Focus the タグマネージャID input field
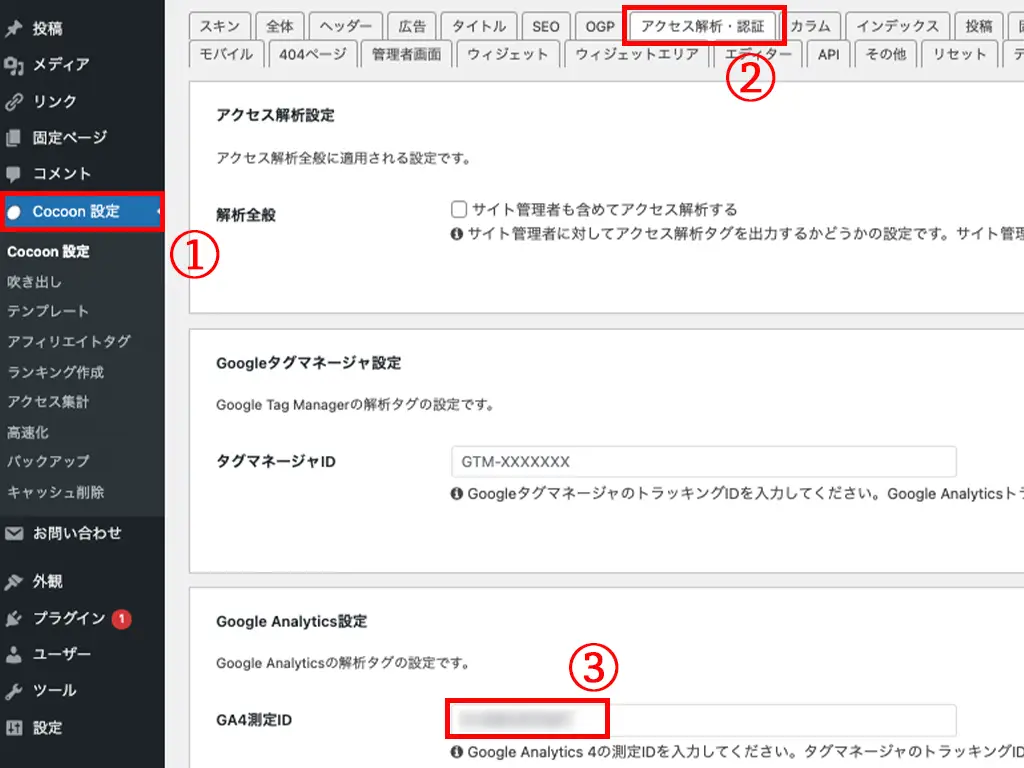The width and height of the screenshot is (1024, 768). pyautogui.click(x=703, y=462)
